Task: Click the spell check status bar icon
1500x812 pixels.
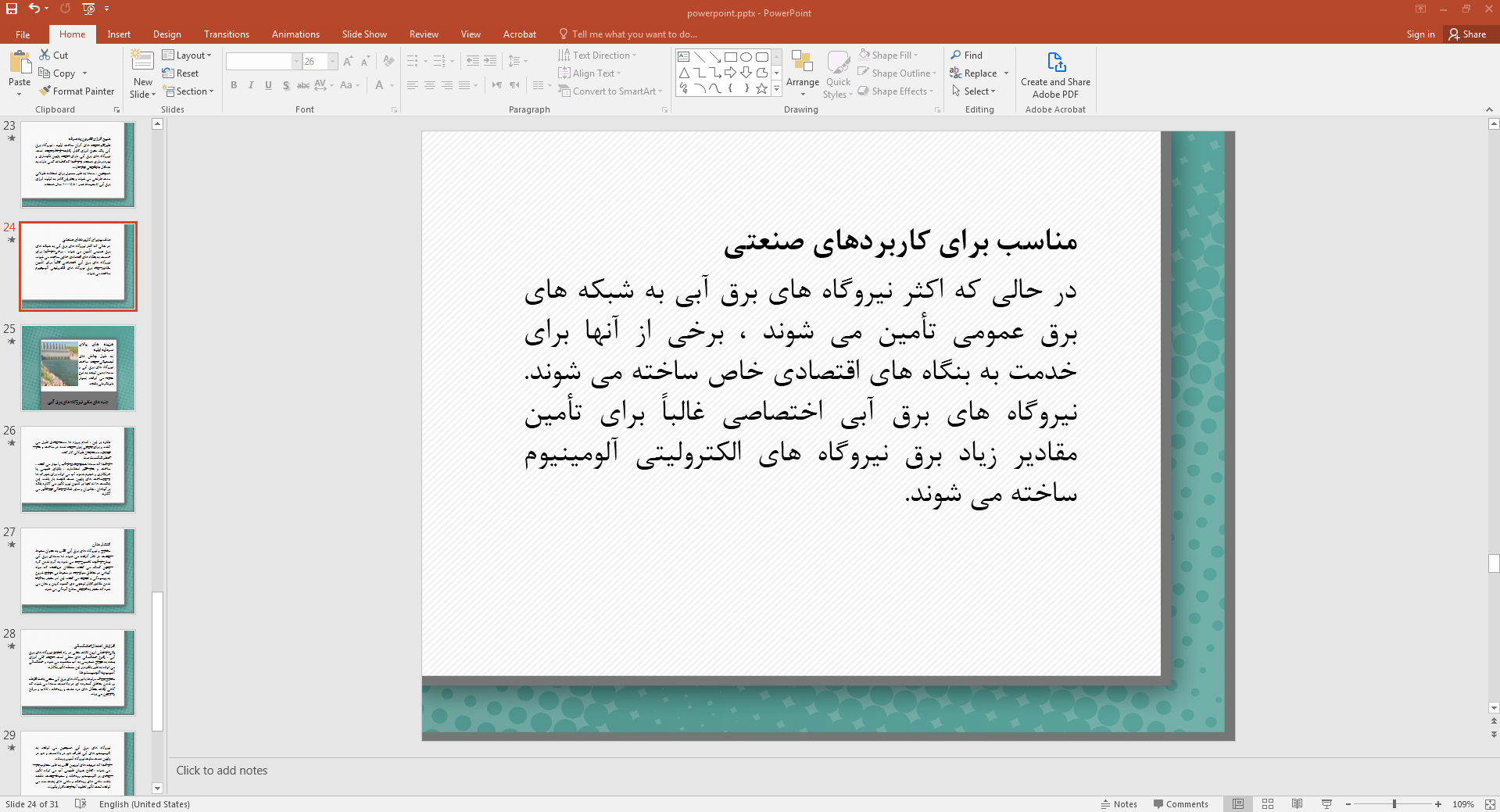Action: pos(80,803)
